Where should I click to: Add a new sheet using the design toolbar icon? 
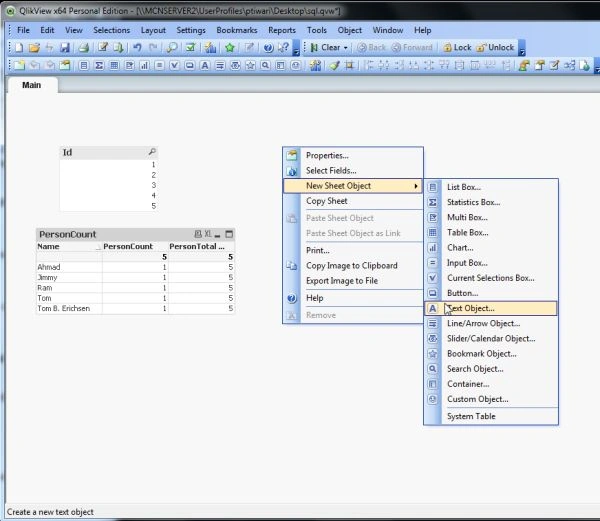tap(19, 65)
